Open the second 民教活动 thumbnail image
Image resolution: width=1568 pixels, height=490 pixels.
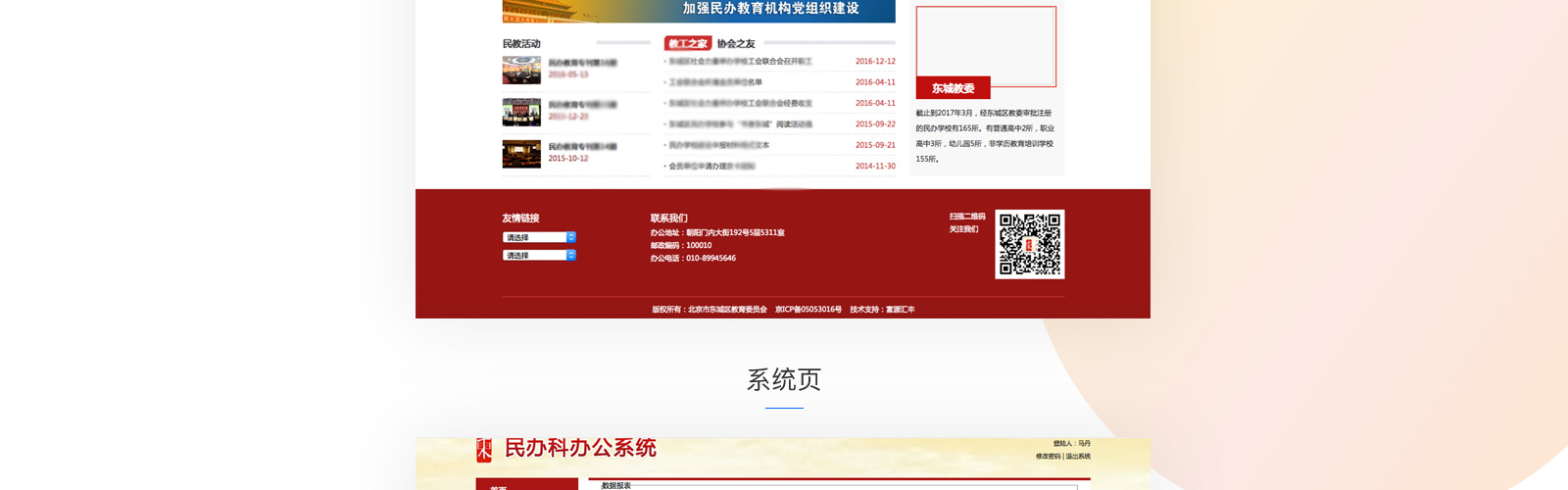(x=521, y=112)
